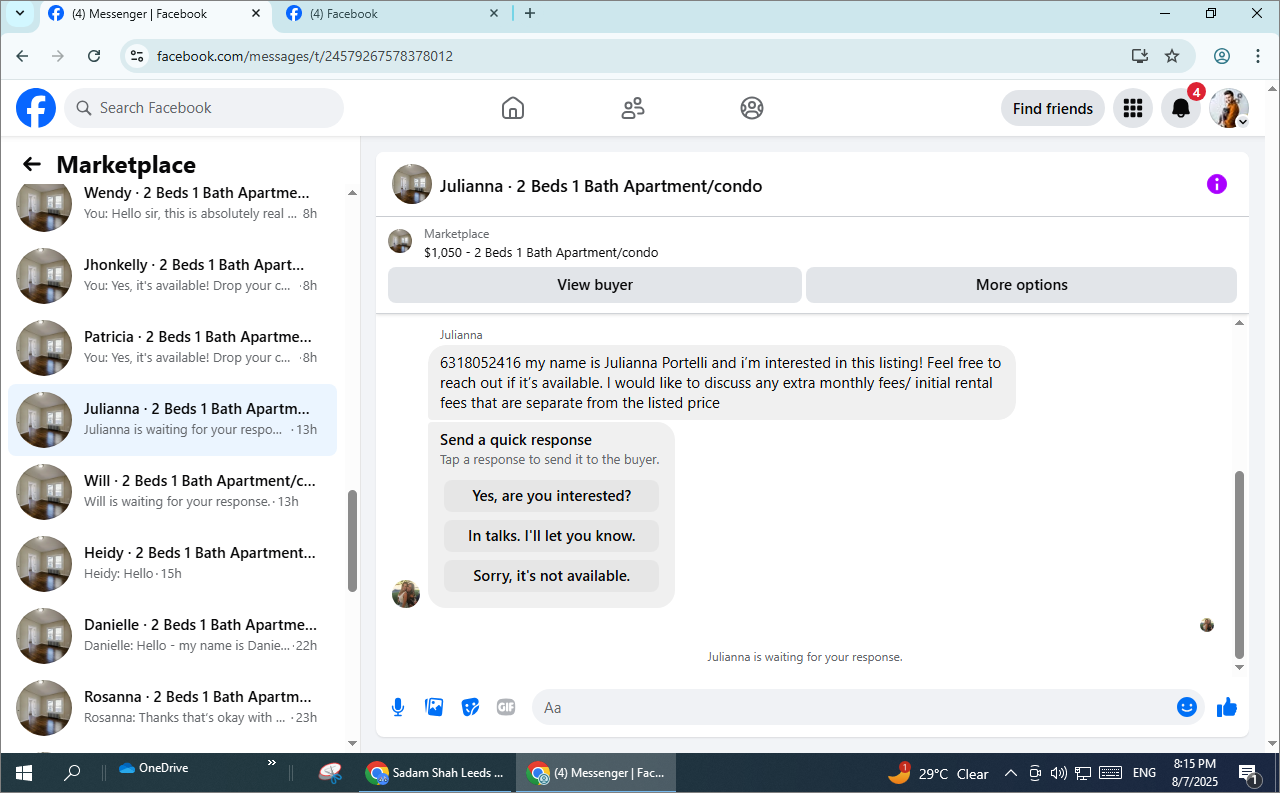The width and height of the screenshot is (1280, 793).
Task: Click the taskbar volume speaker icon
Action: [x=1059, y=773]
